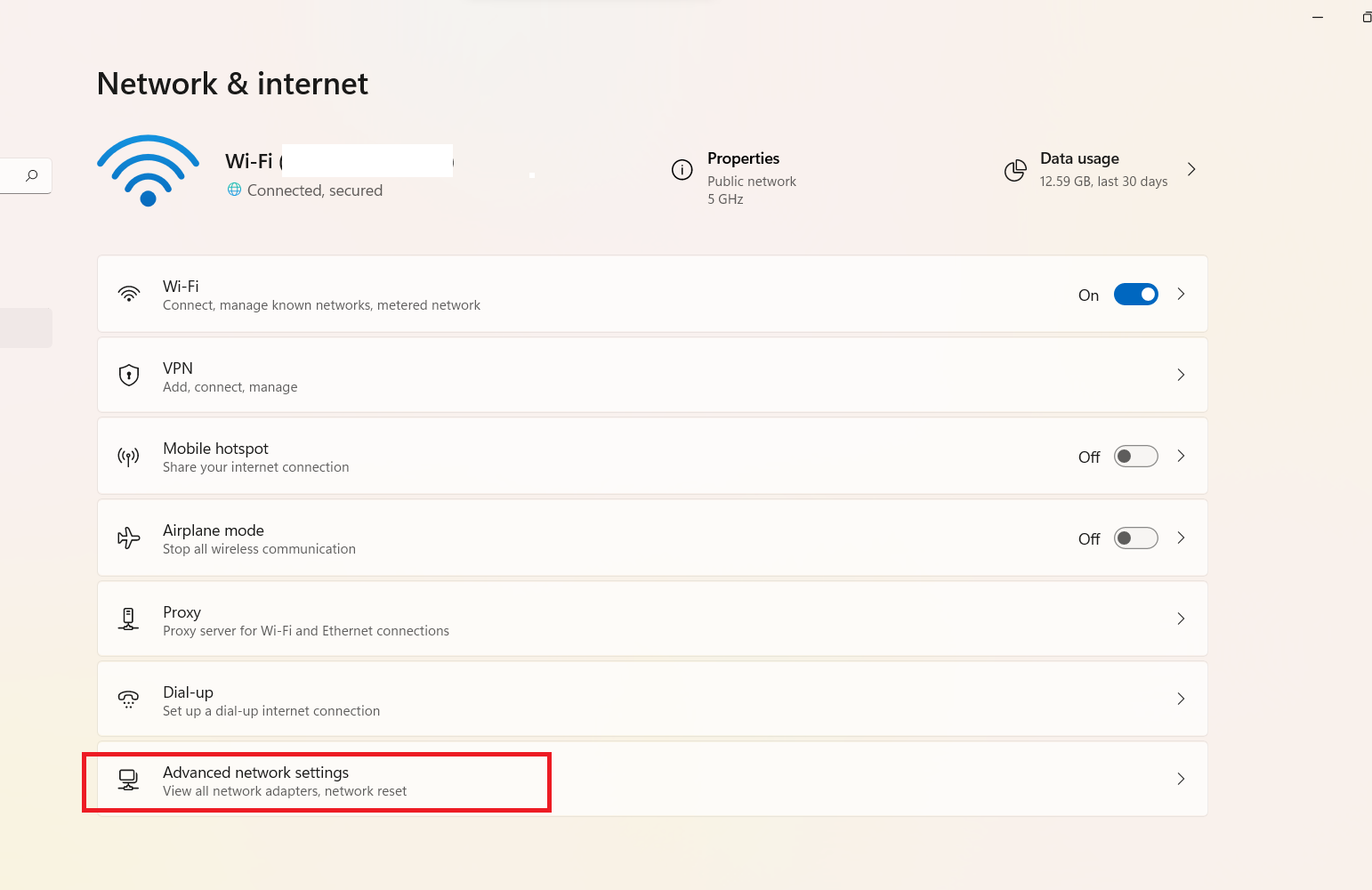Click 'View all network adapters, network reset'
Image resolution: width=1372 pixels, height=890 pixels.
click(x=285, y=791)
